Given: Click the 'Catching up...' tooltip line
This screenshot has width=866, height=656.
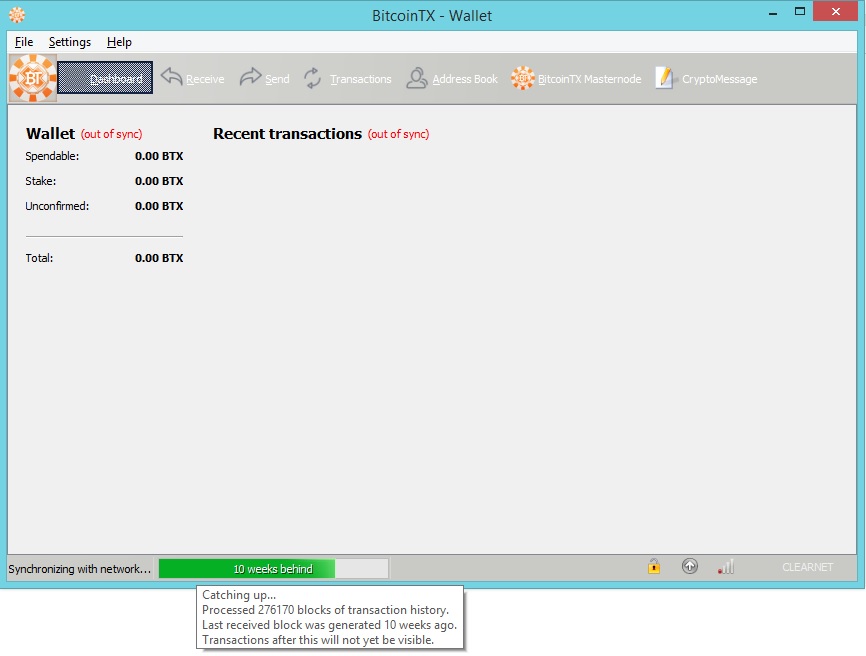Looking at the screenshot, I should coord(239,595).
